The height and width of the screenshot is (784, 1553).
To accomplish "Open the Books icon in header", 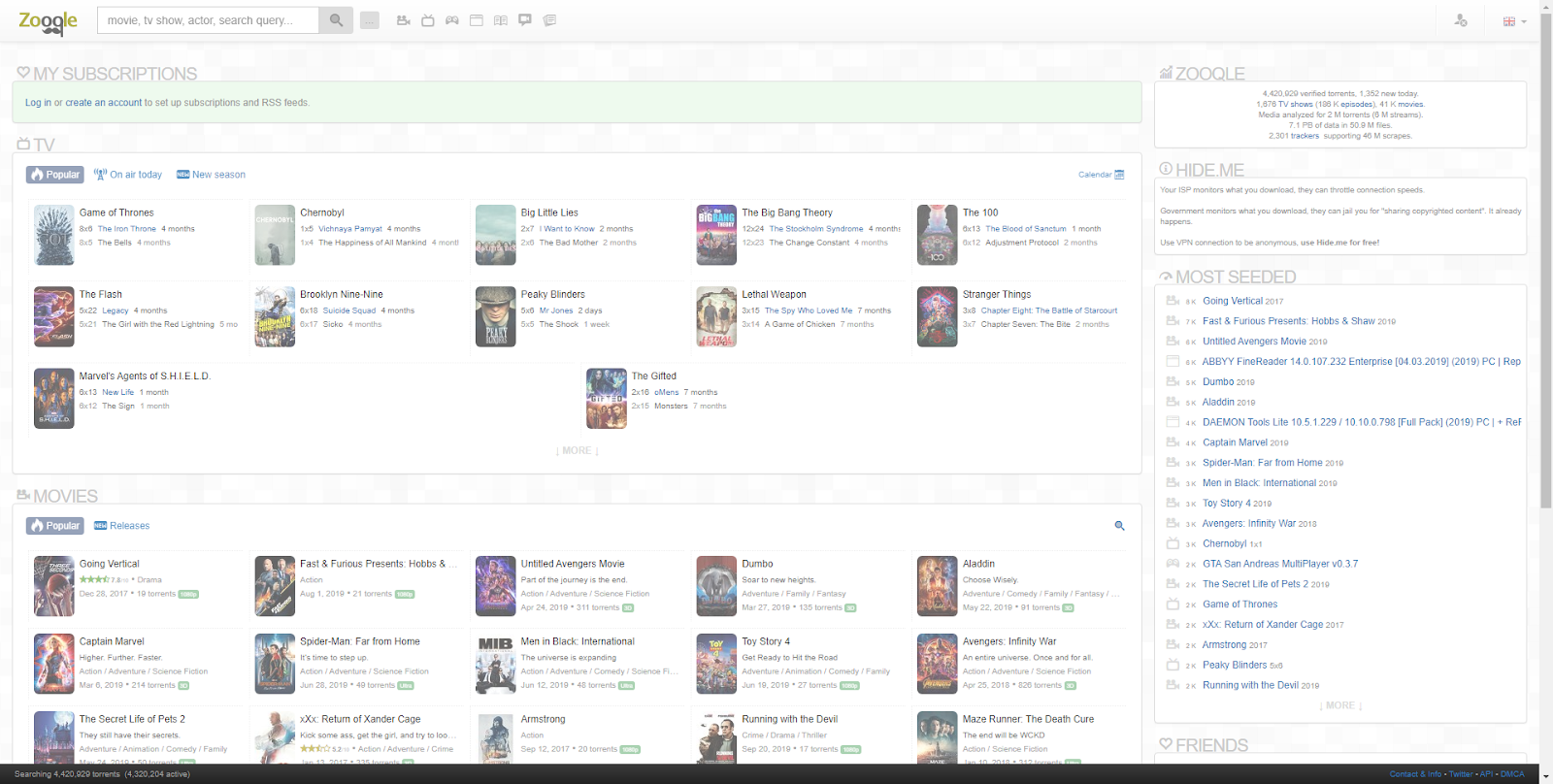I will click(501, 20).
